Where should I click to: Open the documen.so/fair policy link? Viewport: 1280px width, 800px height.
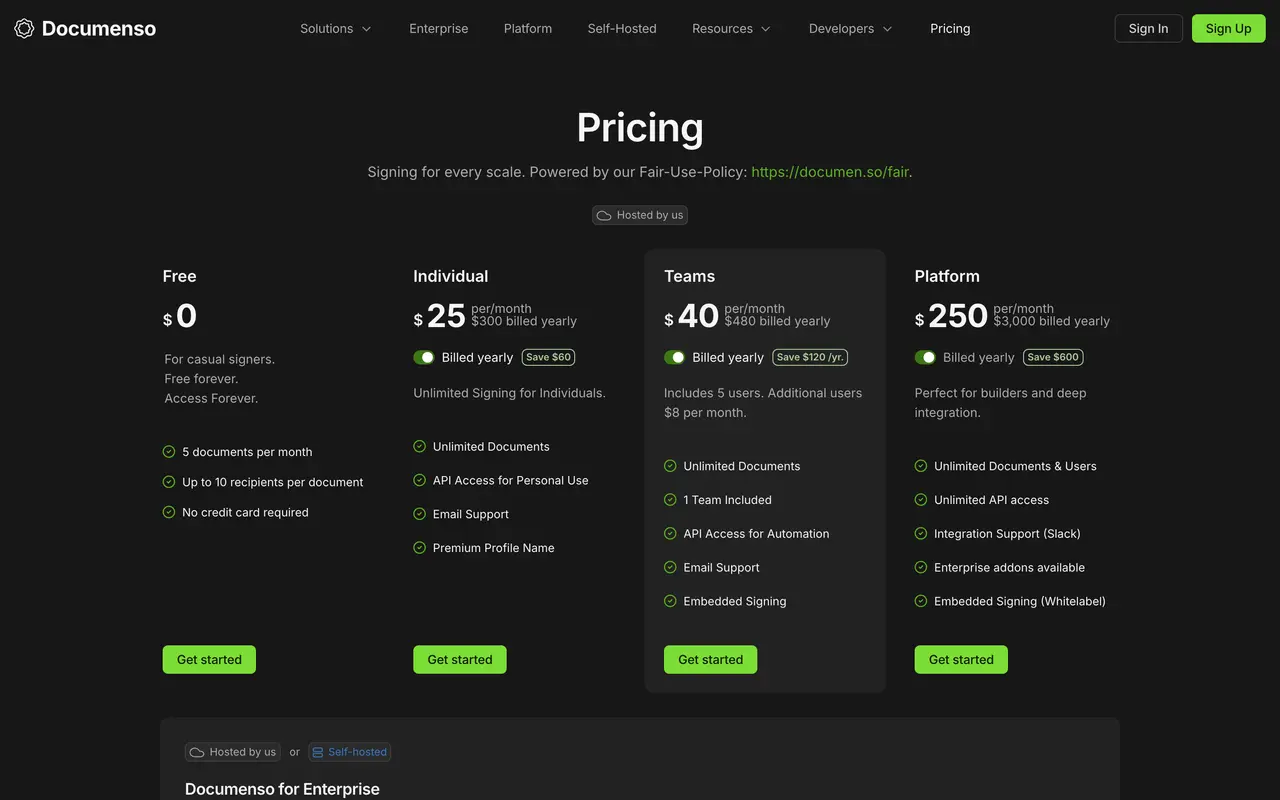point(830,172)
